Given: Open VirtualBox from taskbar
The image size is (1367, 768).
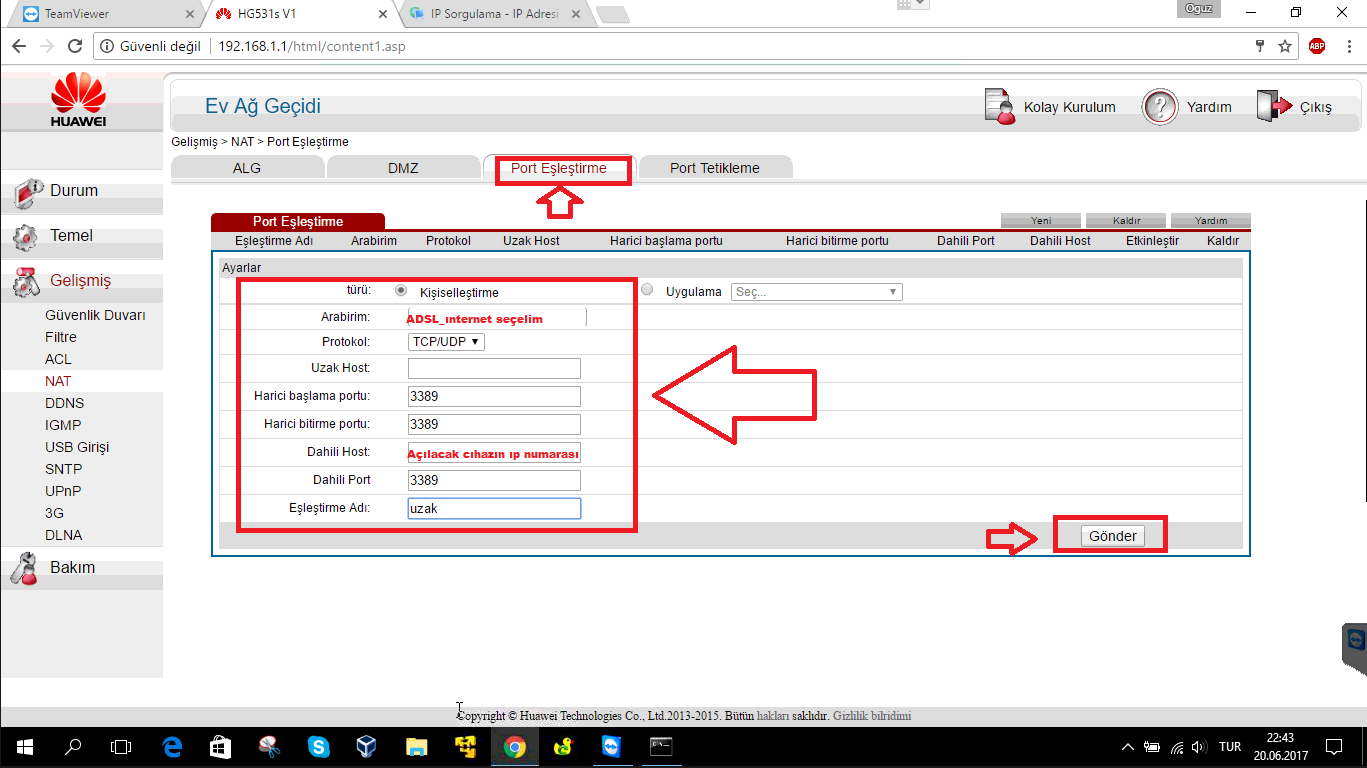Looking at the screenshot, I should pos(367,746).
